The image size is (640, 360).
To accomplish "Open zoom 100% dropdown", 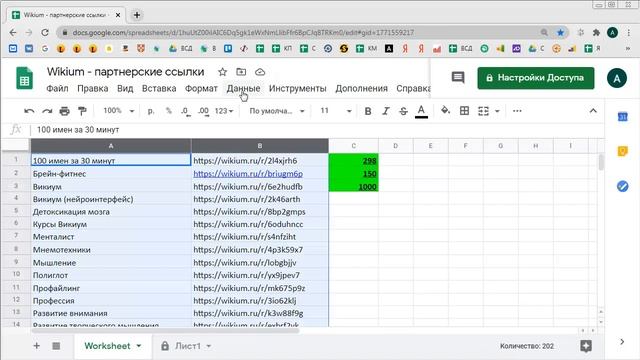I will [118, 111].
